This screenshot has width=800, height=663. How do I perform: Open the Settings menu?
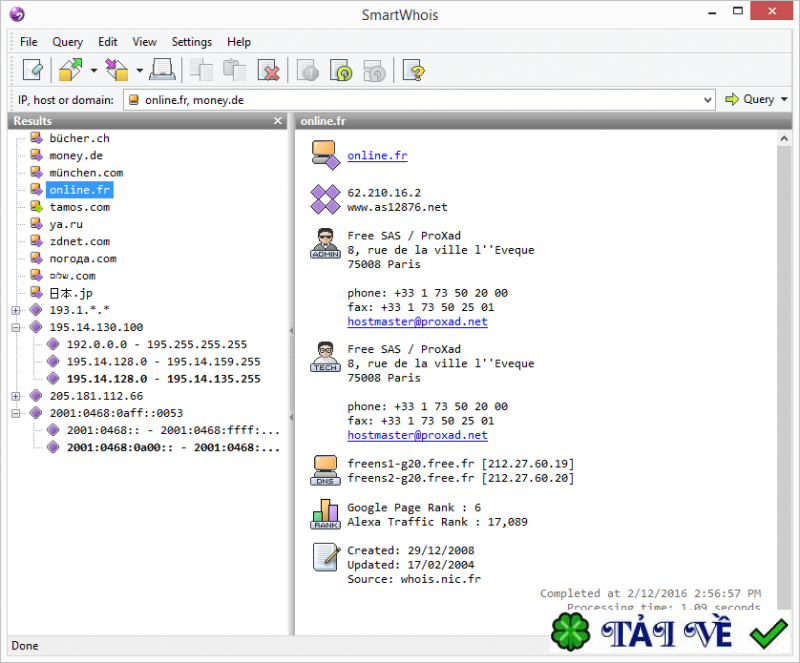tap(191, 42)
